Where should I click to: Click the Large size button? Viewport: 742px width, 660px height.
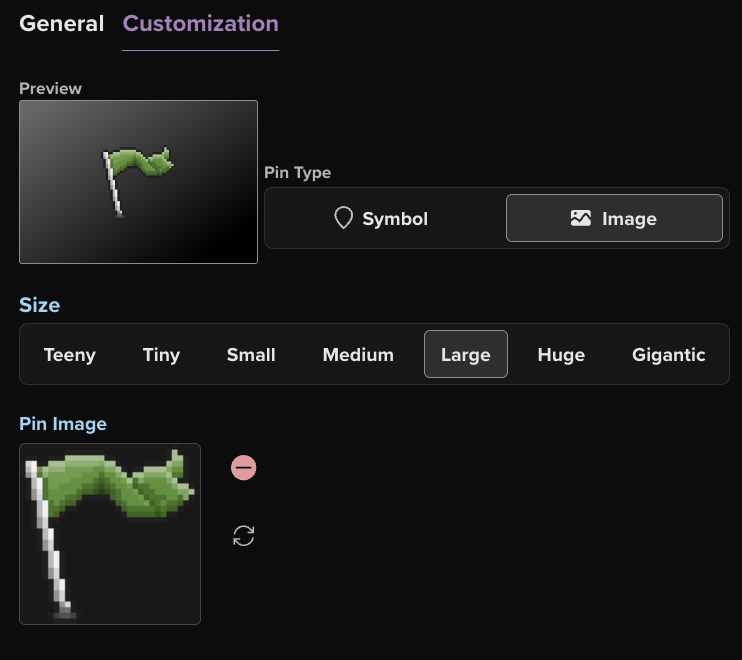(466, 355)
